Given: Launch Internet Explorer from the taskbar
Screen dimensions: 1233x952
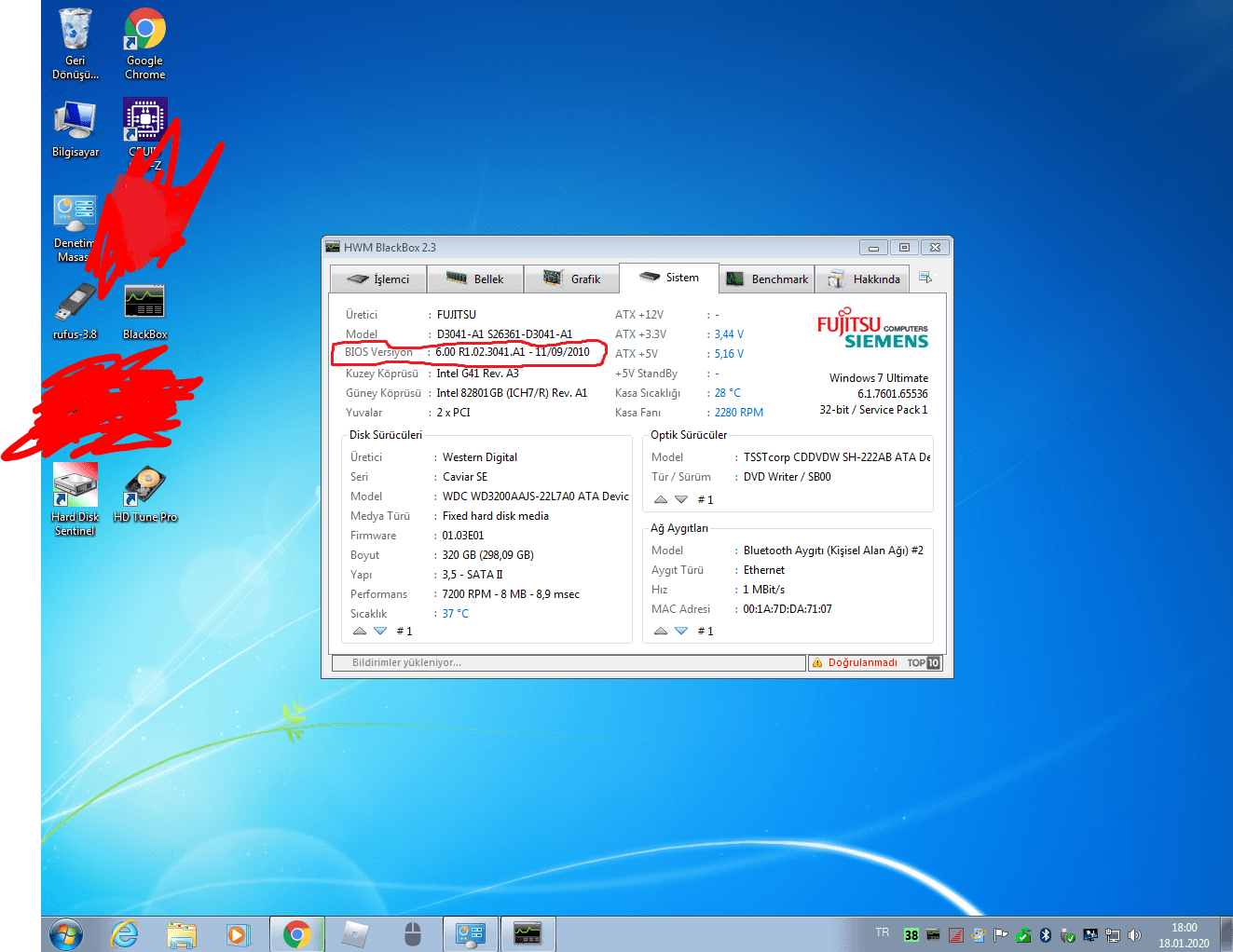Looking at the screenshot, I should tap(124, 933).
